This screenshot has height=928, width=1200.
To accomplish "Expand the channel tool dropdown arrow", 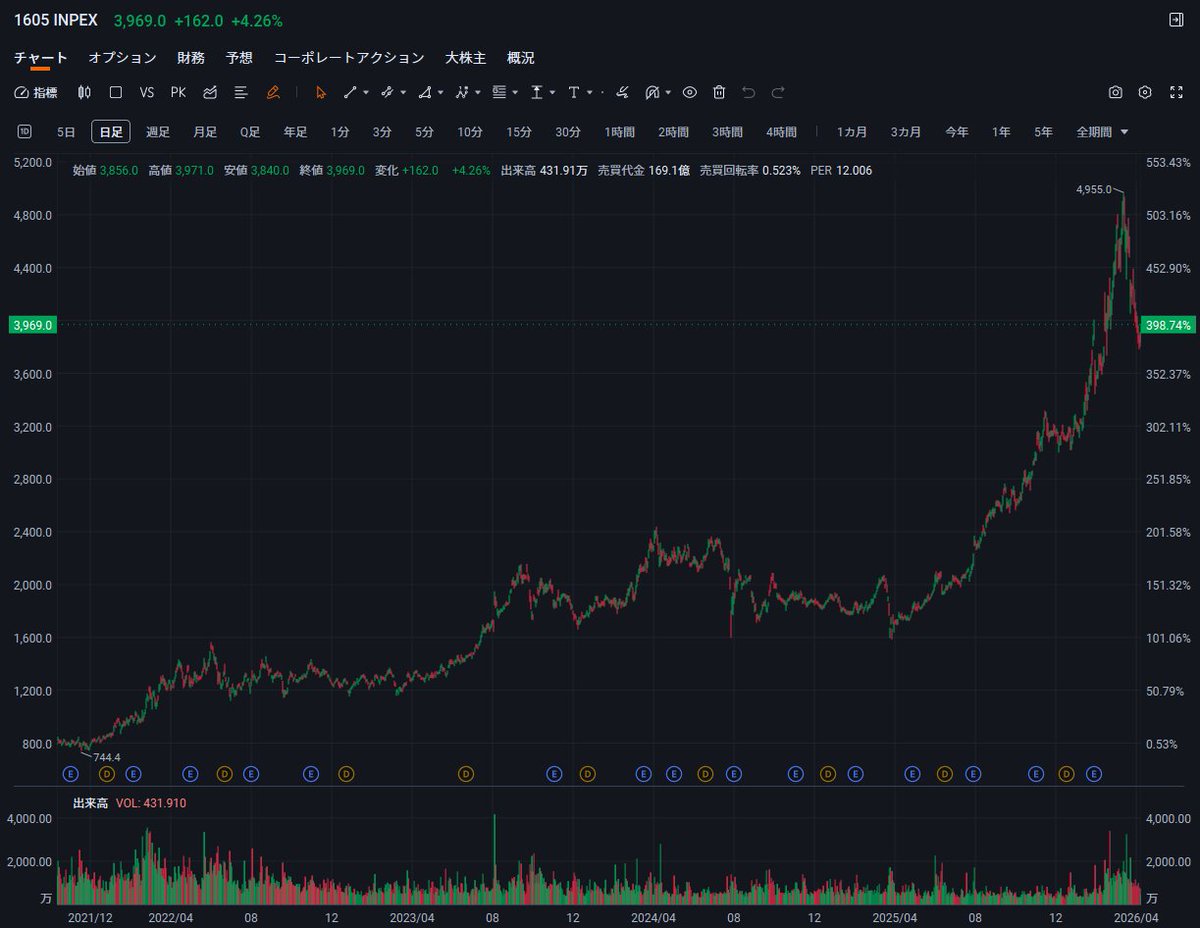I will [403, 92].
